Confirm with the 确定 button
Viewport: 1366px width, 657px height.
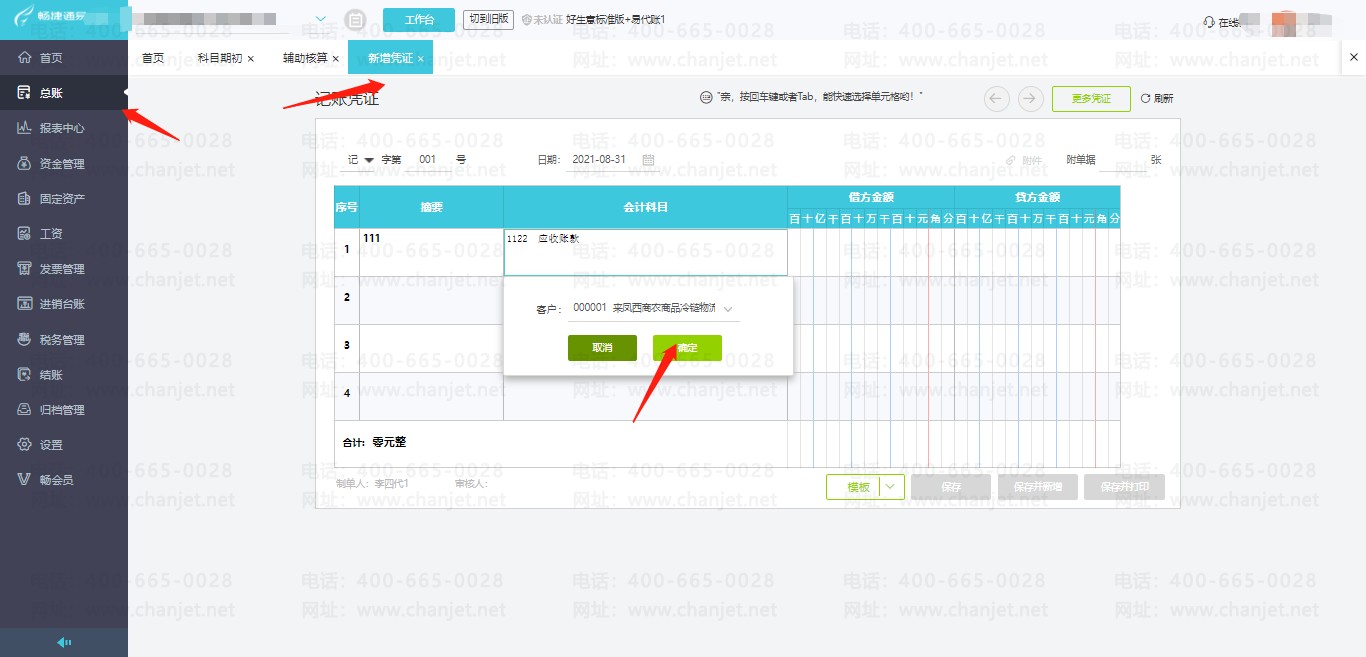pos(687,348)
